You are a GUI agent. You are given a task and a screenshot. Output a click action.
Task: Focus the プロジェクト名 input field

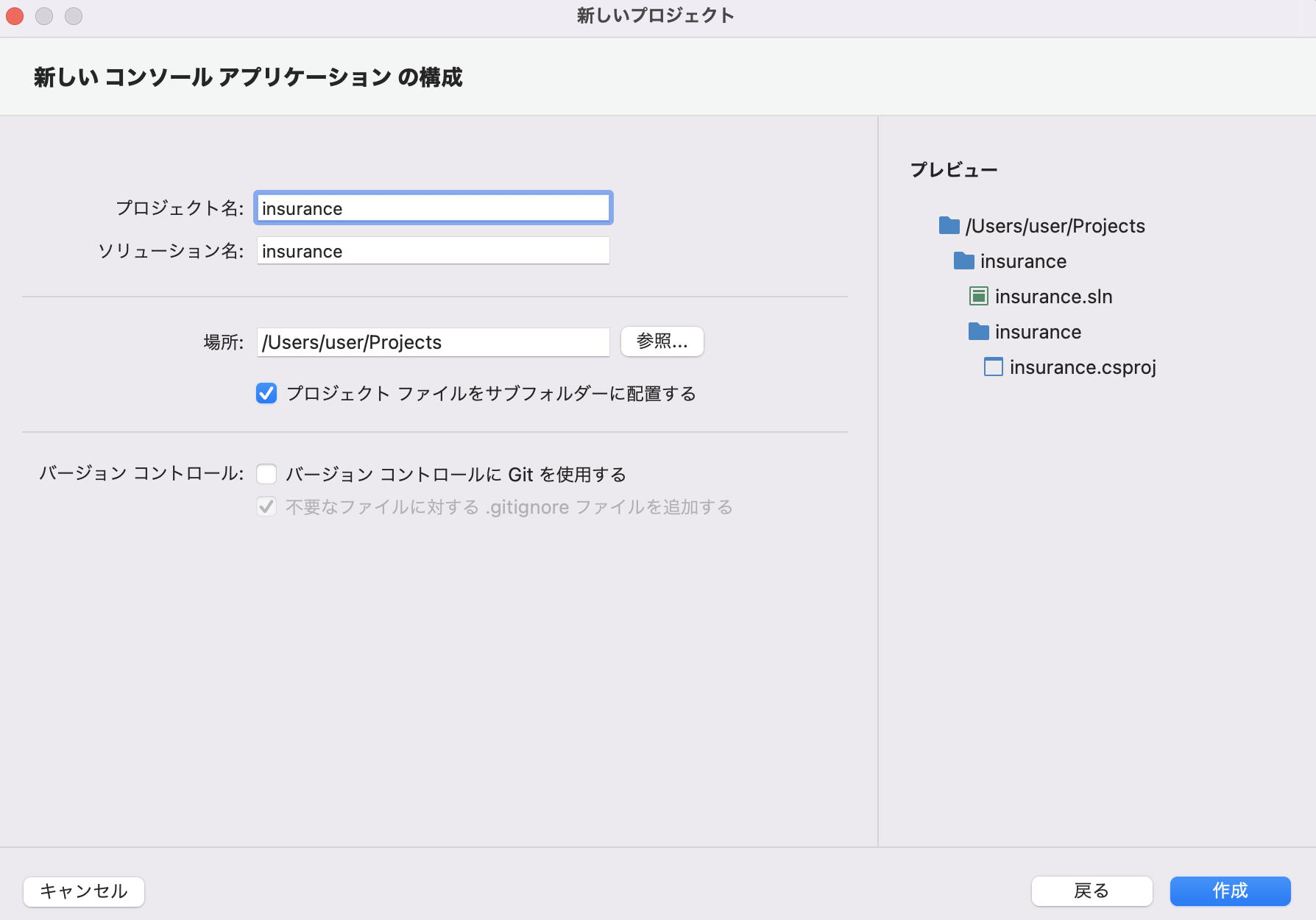[434, 208]
